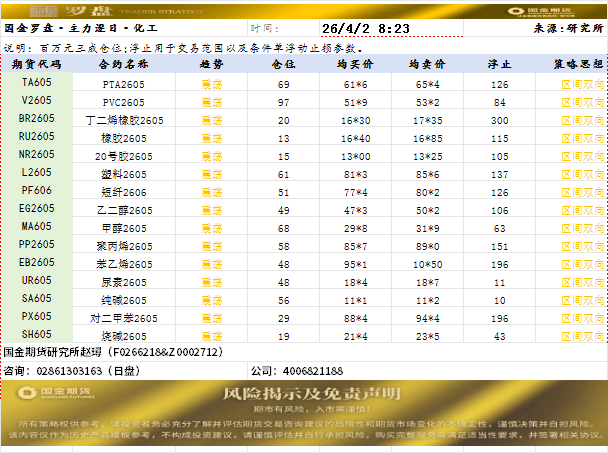Click contract name PTA2605

point(124,85)
